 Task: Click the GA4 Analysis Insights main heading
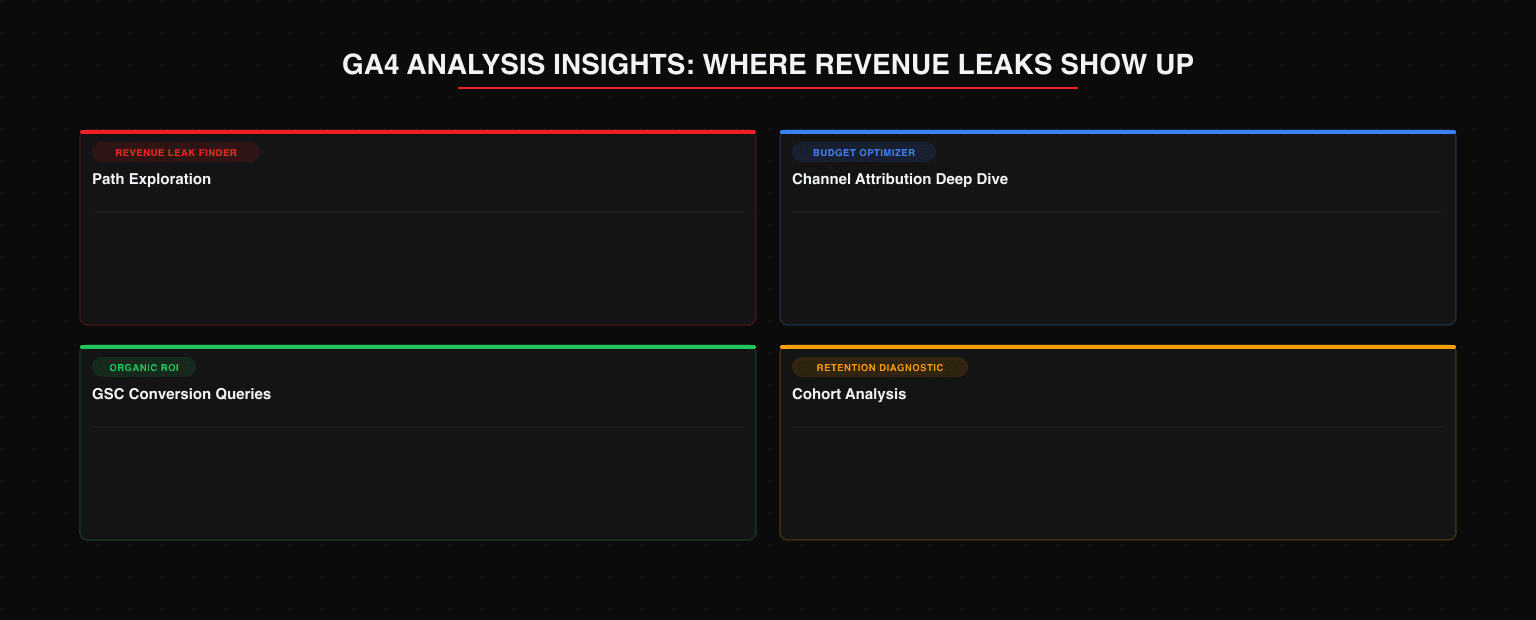click(x=768, y=65)
